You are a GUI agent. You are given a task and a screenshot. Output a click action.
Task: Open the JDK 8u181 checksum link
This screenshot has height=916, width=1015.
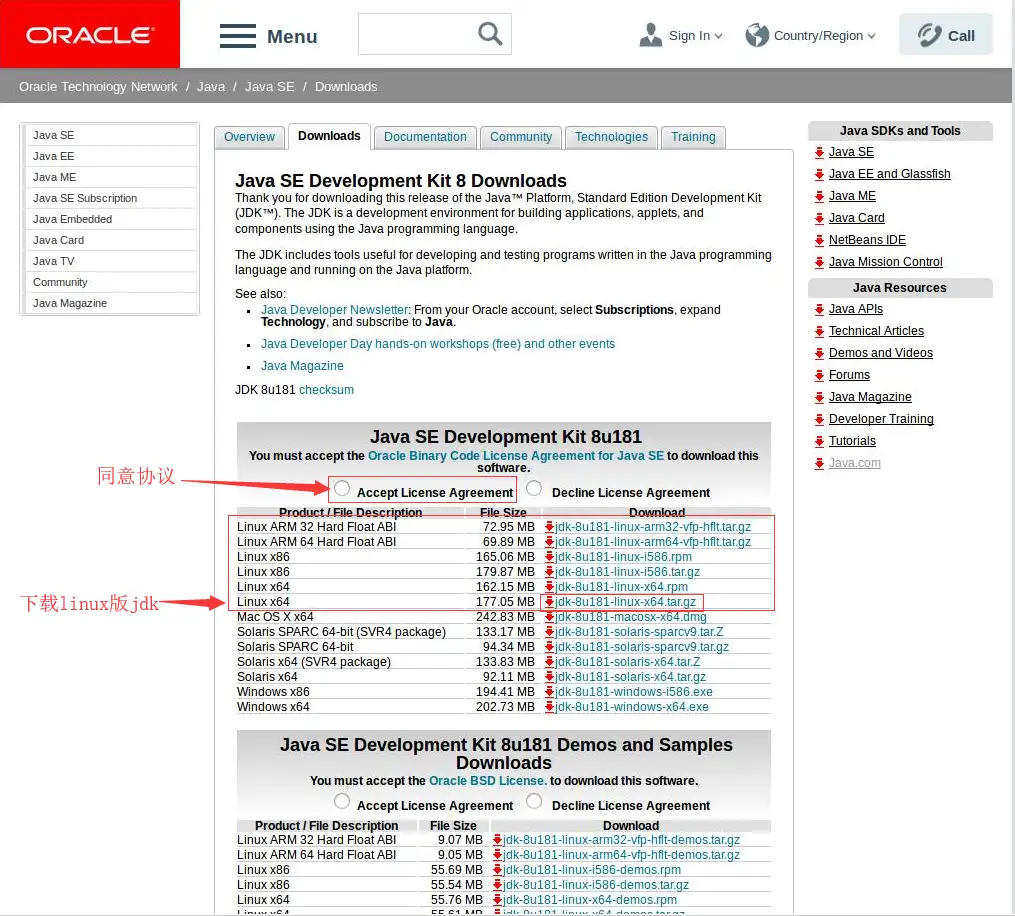(x=326, y=390)
